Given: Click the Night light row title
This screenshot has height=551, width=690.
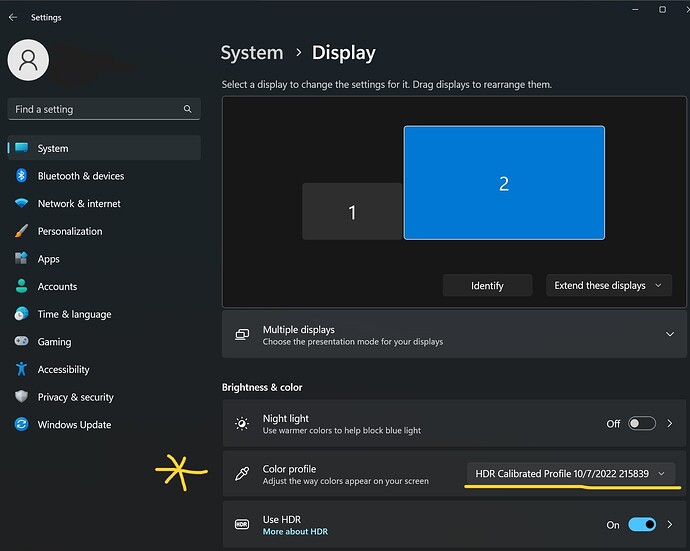Looking at the screenshot, I should pyautogui.click(x=286, y=418).
